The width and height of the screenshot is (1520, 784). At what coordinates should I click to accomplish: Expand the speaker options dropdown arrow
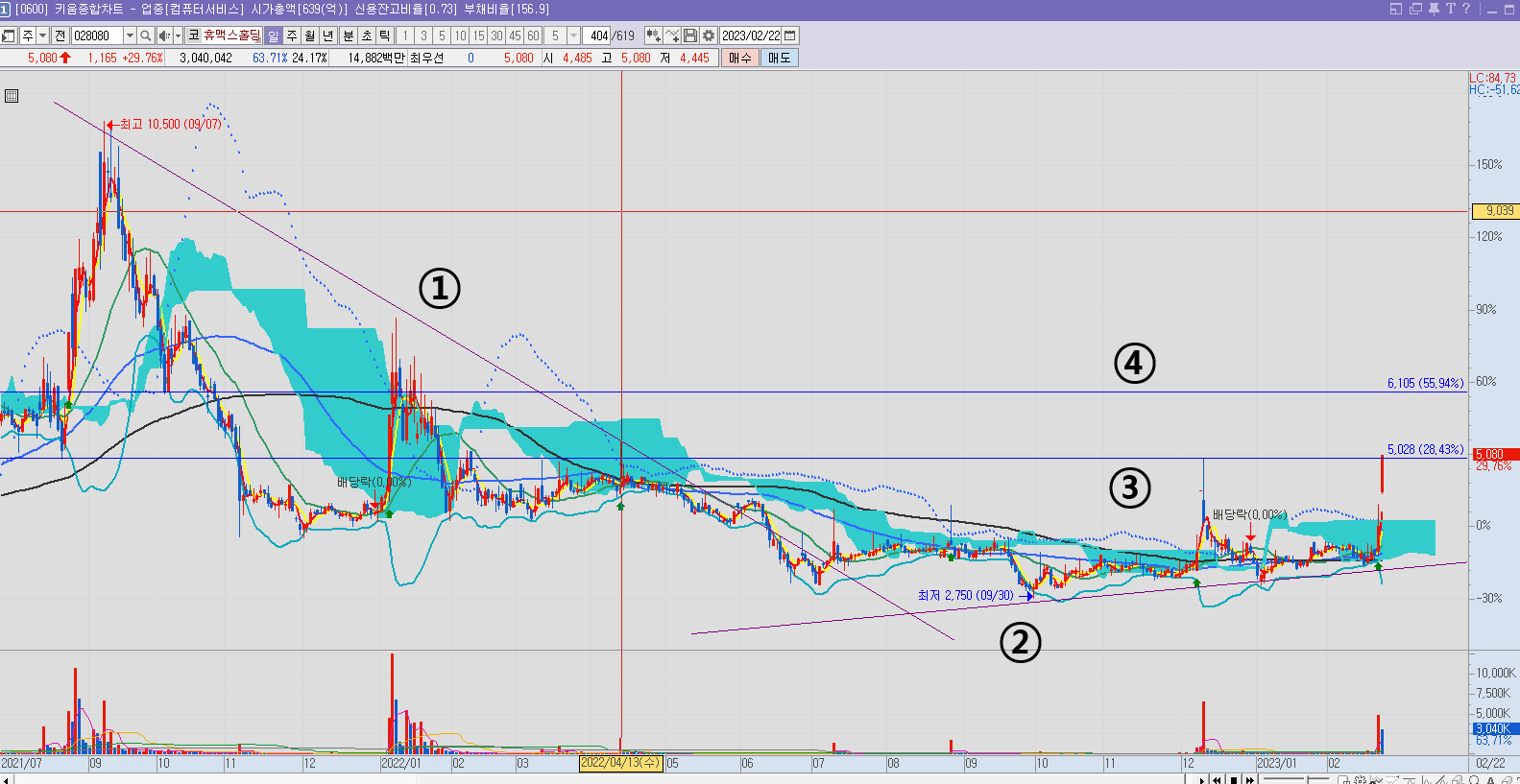coord(178,36)
